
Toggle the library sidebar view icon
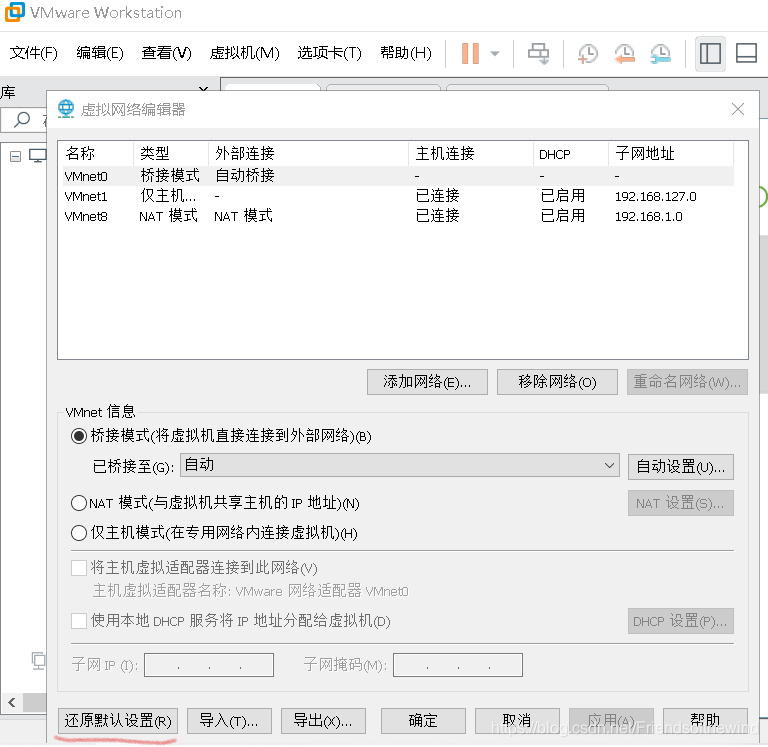click(710, 53)
